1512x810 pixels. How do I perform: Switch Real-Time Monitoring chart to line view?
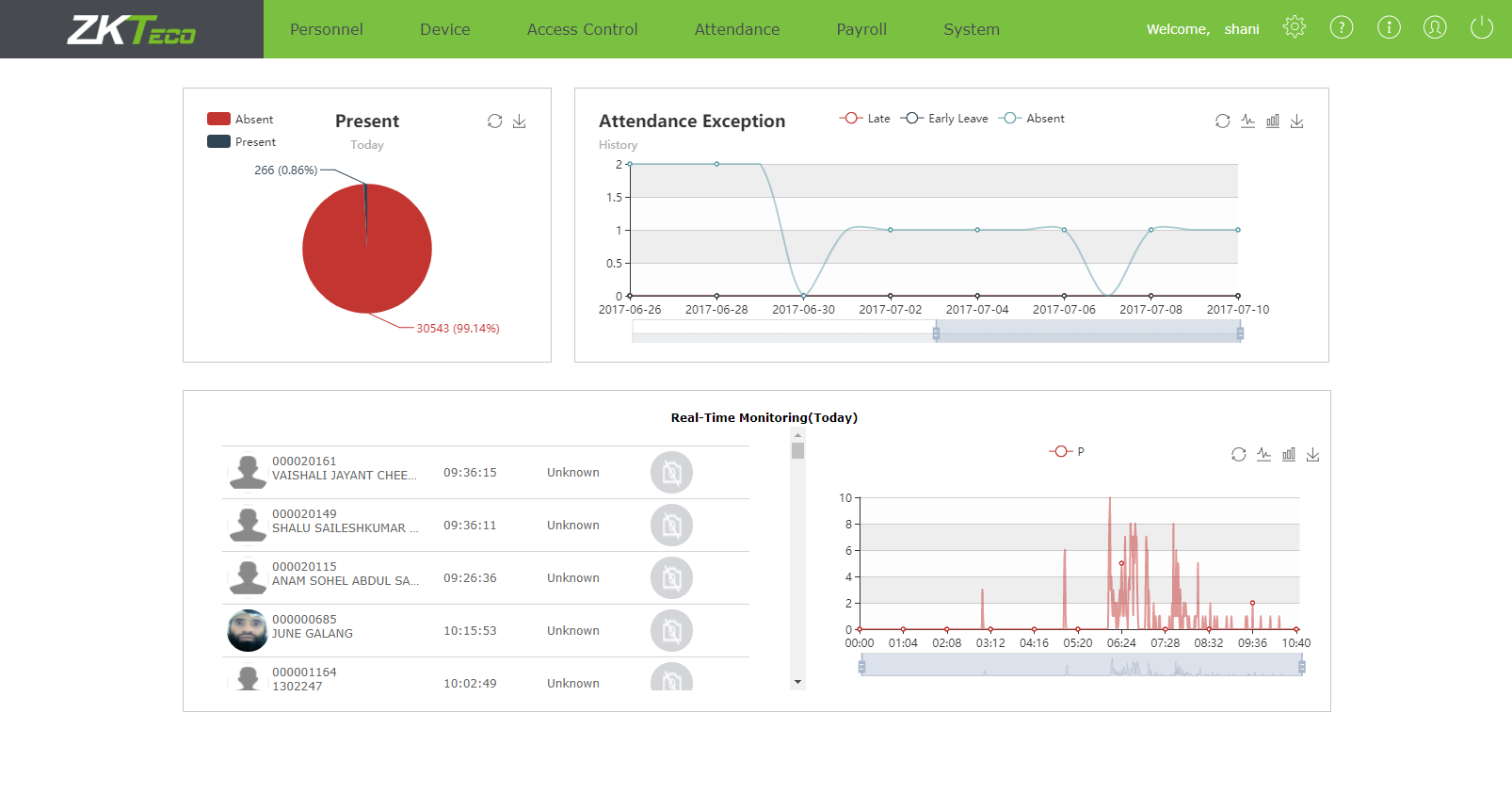tap(1263, 455)
